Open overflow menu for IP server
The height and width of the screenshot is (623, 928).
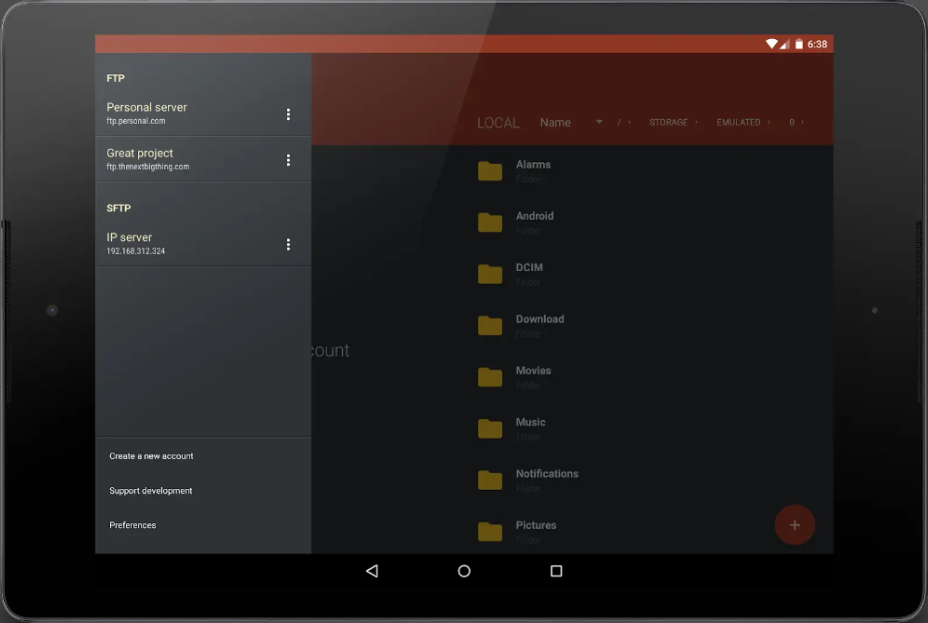(288, 244)
